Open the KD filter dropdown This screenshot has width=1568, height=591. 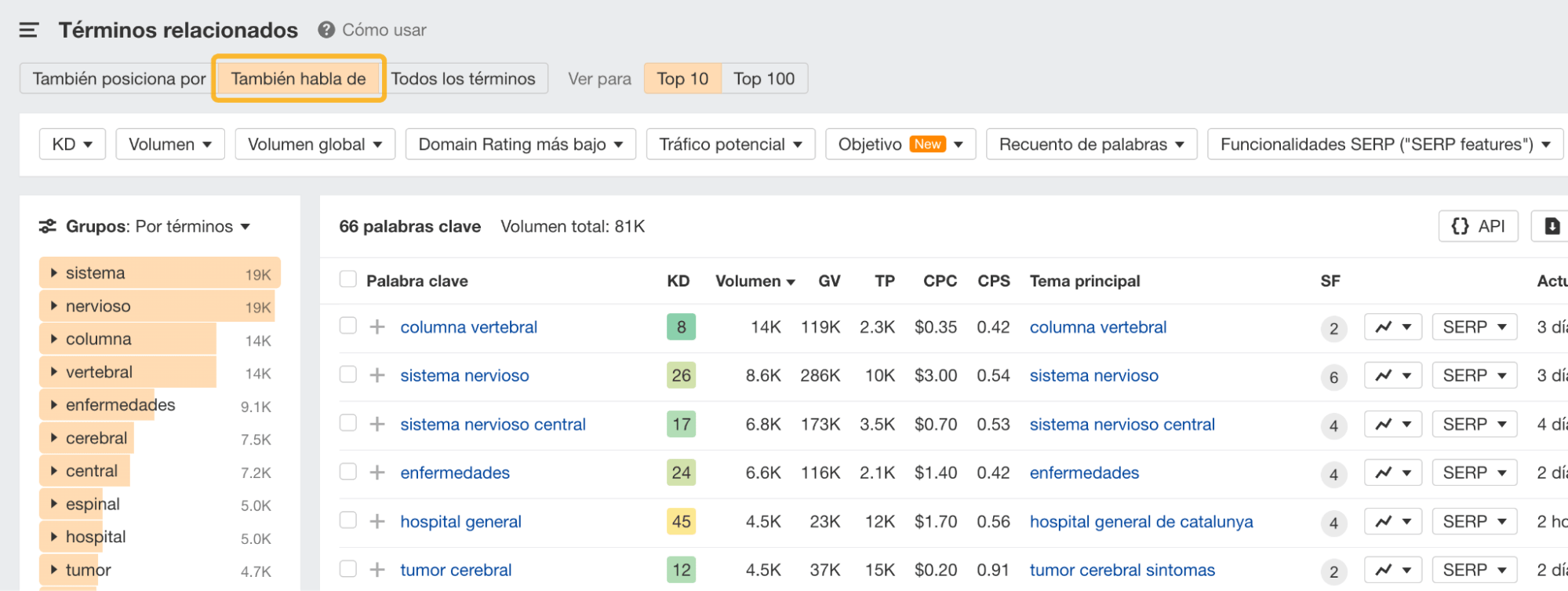(x=72, y=144)
